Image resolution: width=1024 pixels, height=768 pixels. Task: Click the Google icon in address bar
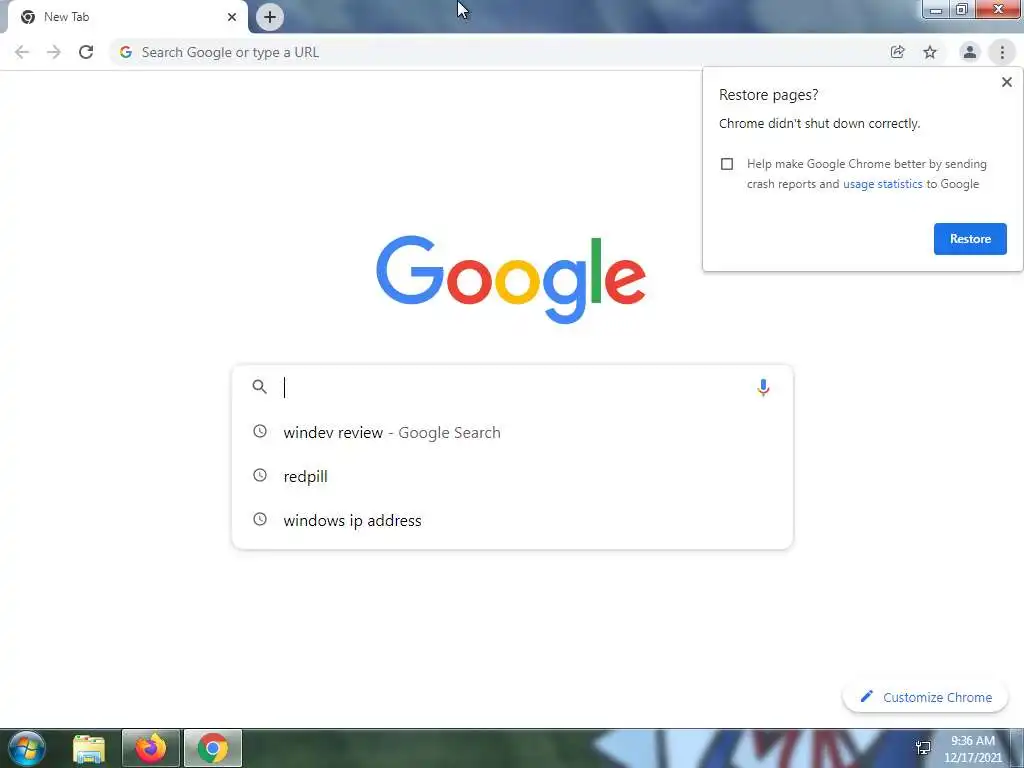click(126, 52)
